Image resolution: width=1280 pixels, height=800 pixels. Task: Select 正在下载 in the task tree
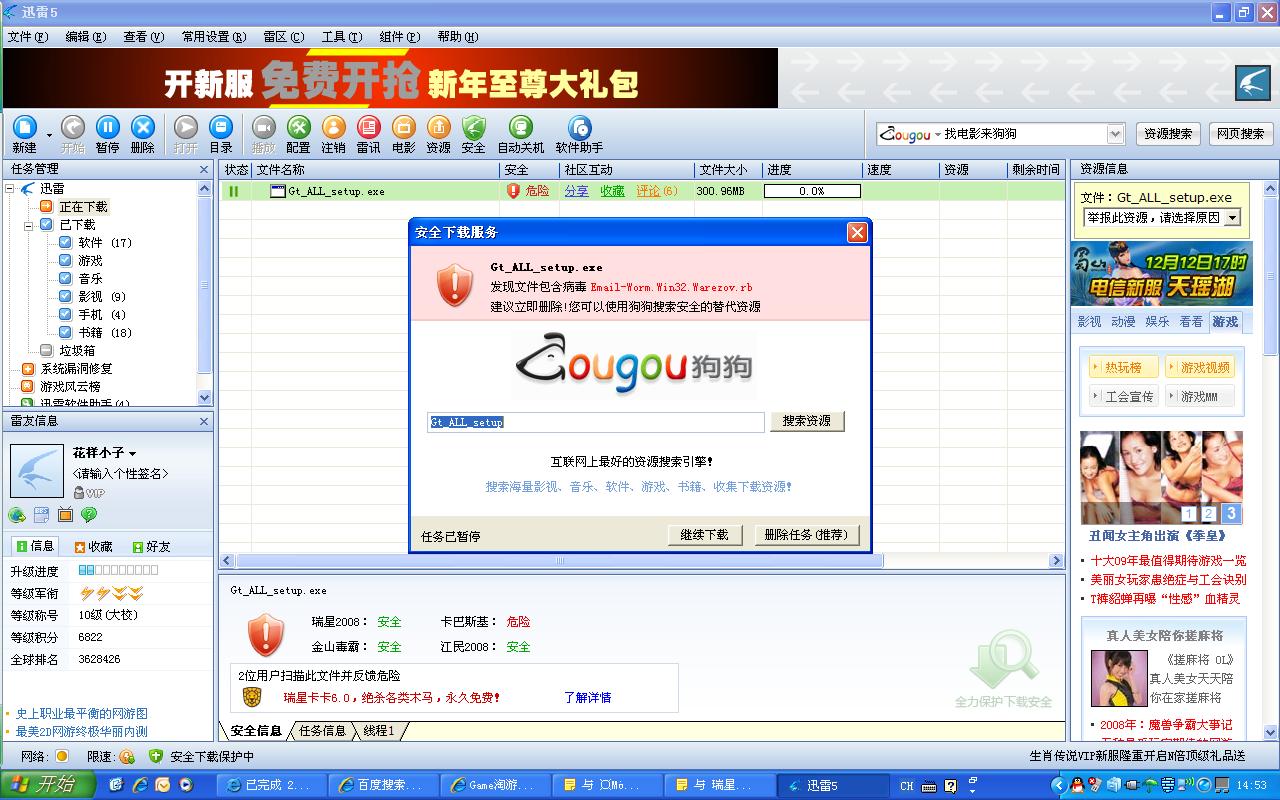coord(83,207)
